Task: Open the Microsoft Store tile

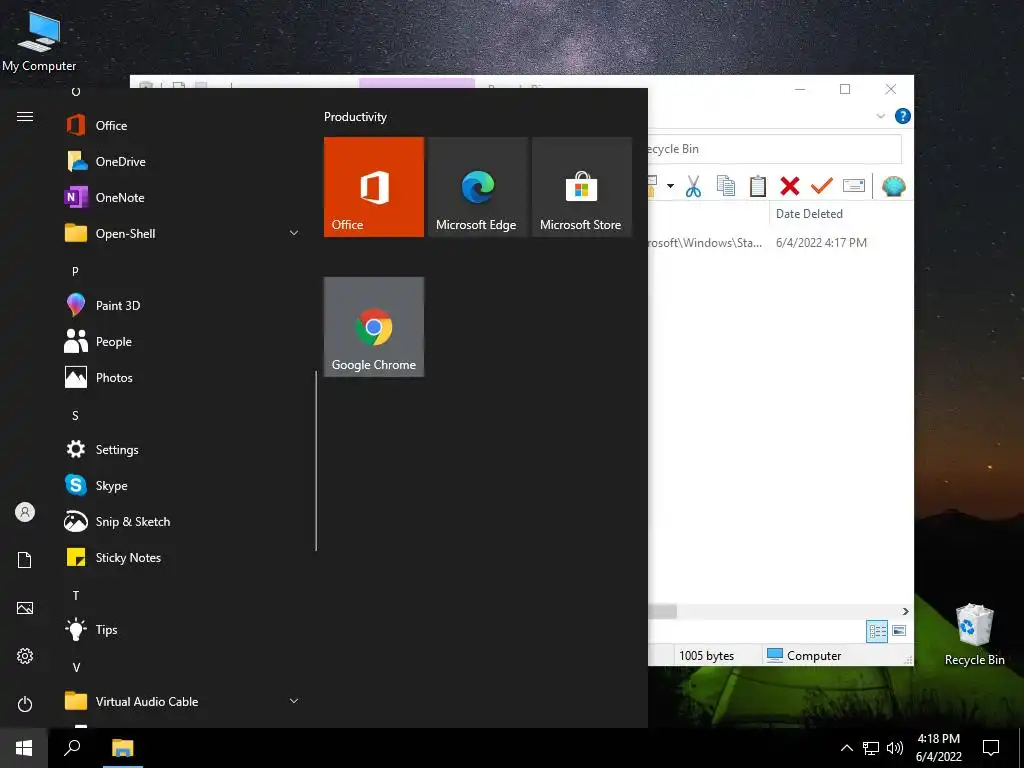Action: (x=581, y=187)
